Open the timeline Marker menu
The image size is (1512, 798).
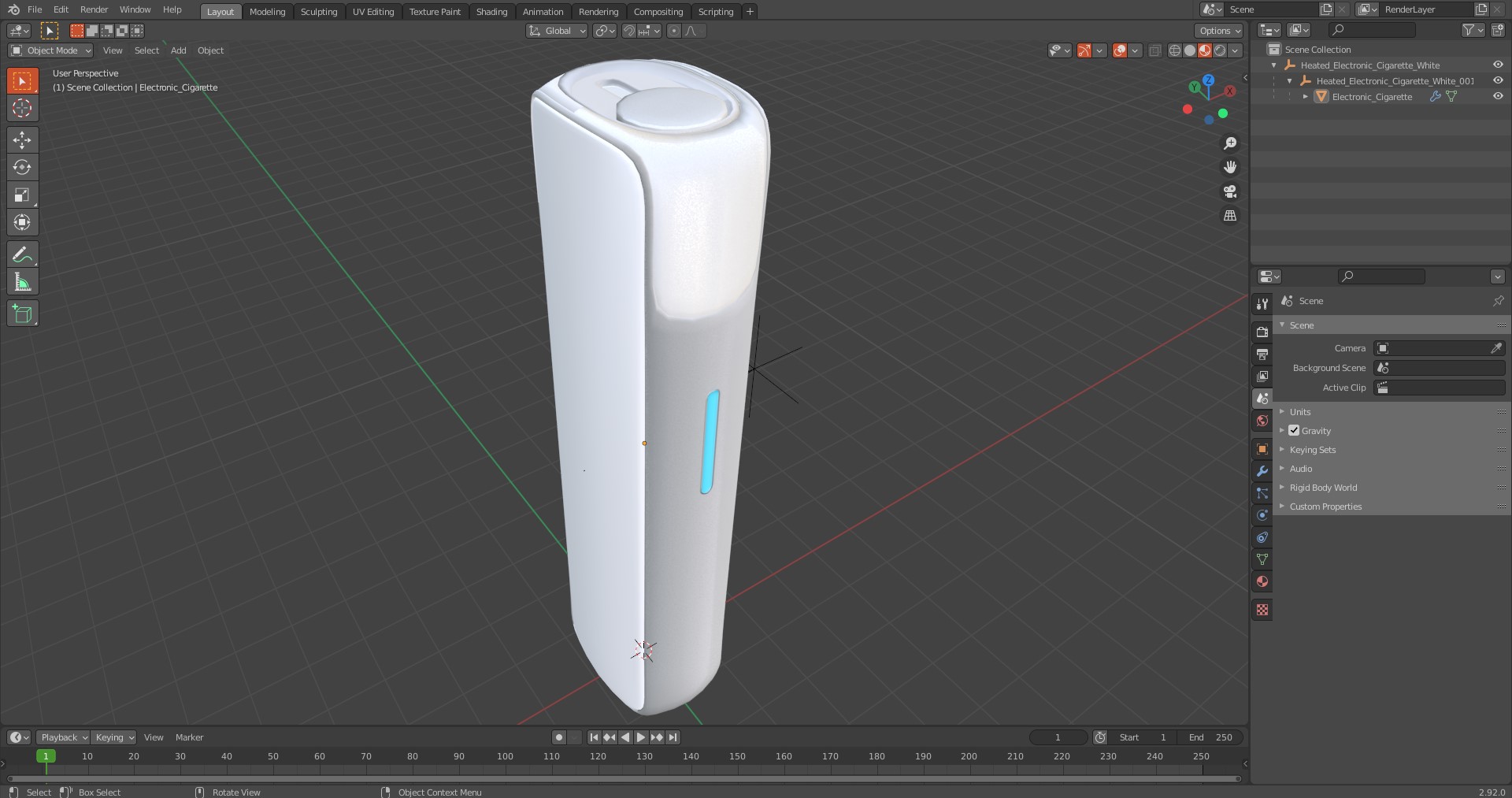pyautogui.click(x=189, y=737)
